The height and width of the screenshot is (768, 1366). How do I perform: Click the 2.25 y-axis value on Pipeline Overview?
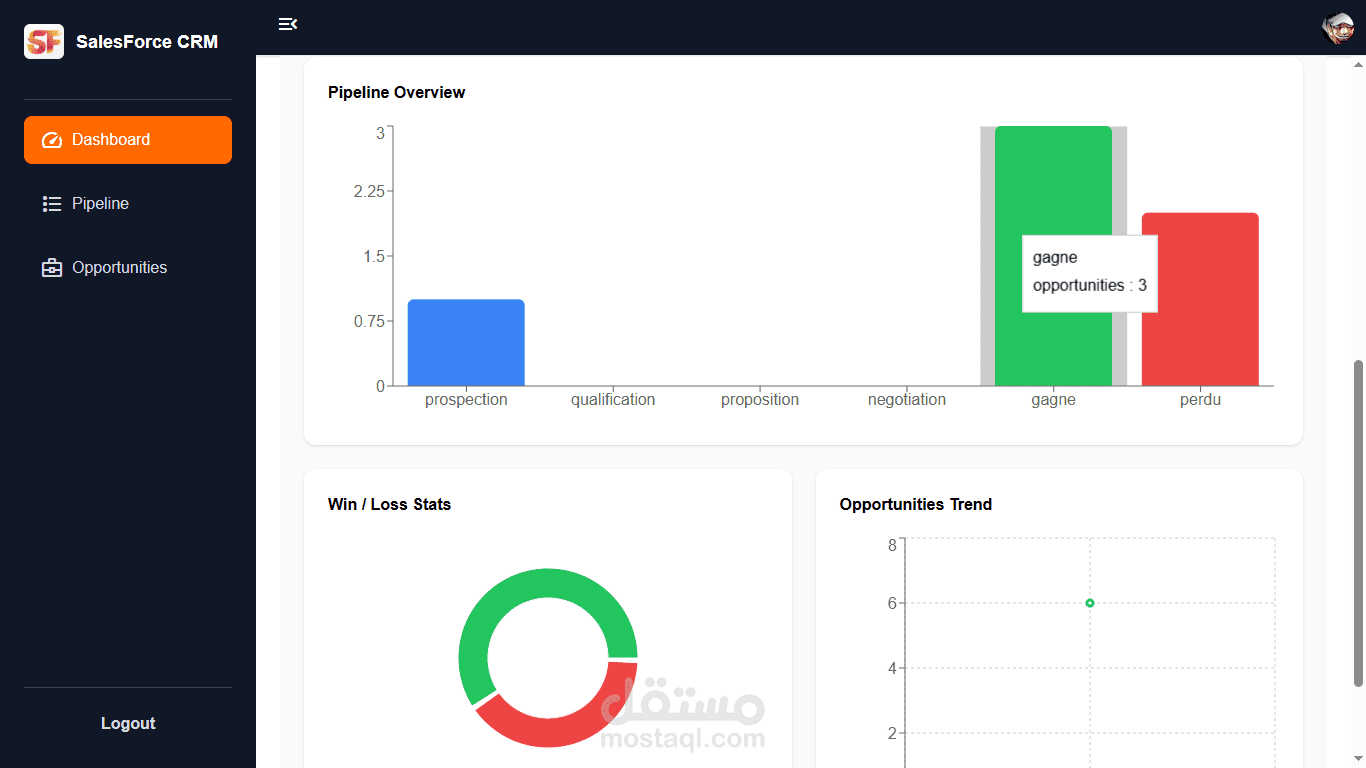point(369,191)
